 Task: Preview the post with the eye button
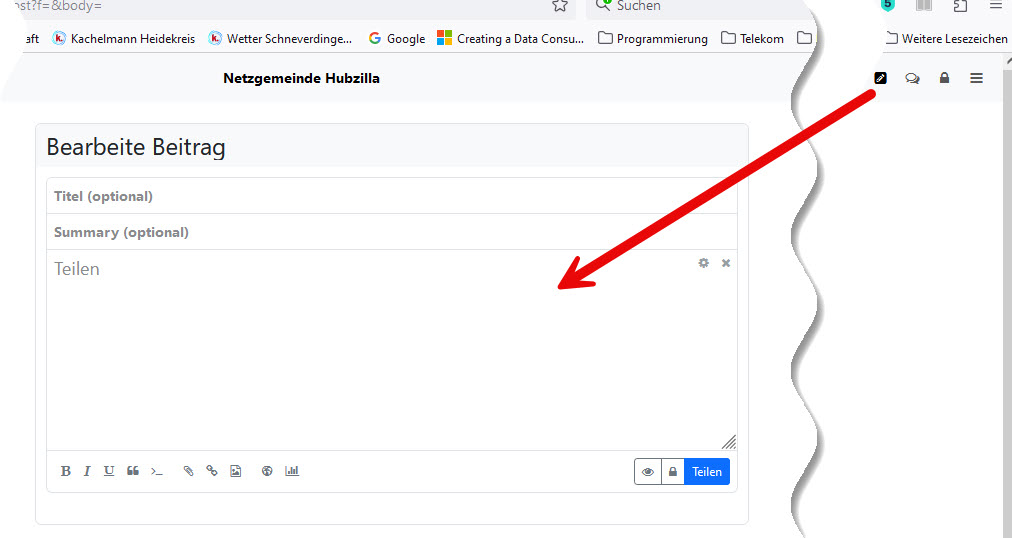(x=648, y=472)
